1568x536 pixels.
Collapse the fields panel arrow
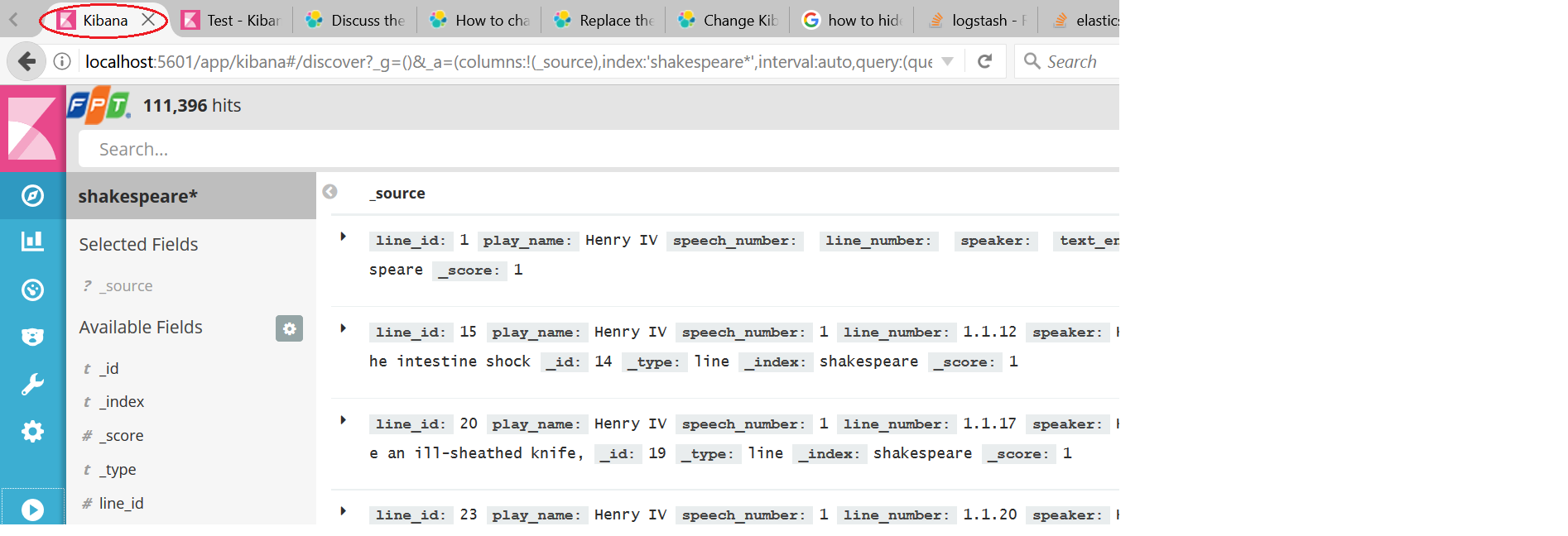[x=329, y=192]
